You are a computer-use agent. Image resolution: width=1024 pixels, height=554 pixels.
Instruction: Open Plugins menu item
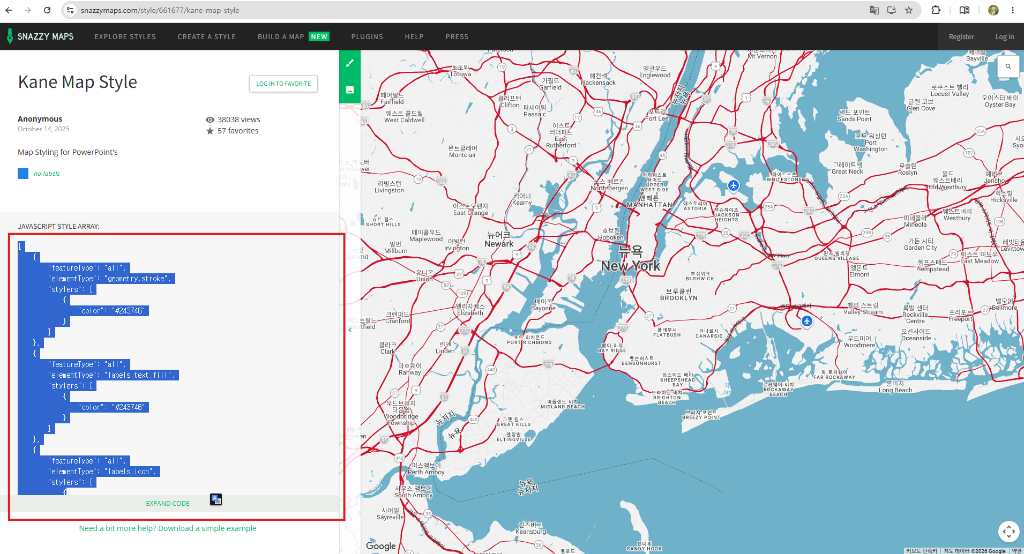point(367,37)
